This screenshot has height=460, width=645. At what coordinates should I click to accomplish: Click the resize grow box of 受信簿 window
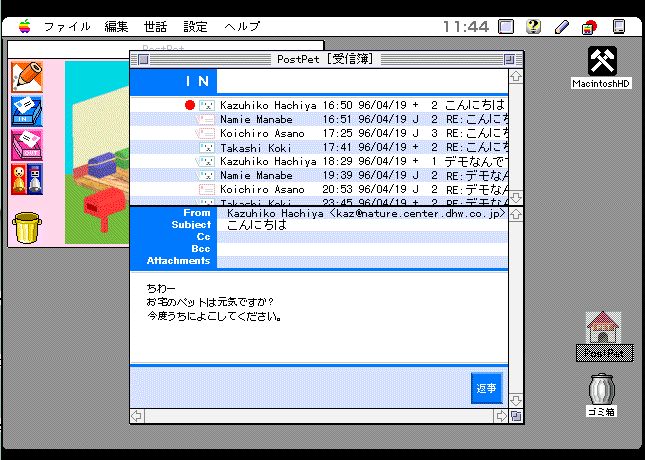(516, 416)
